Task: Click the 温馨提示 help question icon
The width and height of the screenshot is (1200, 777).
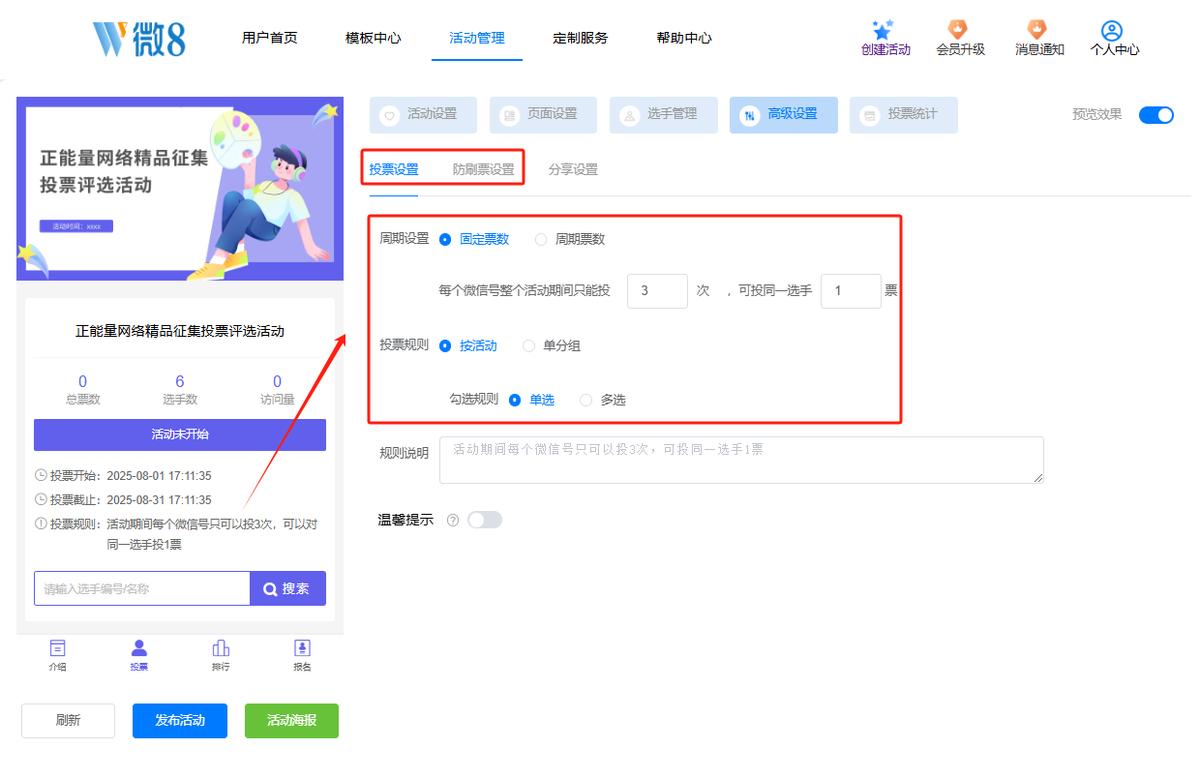Action: (453, 520)
